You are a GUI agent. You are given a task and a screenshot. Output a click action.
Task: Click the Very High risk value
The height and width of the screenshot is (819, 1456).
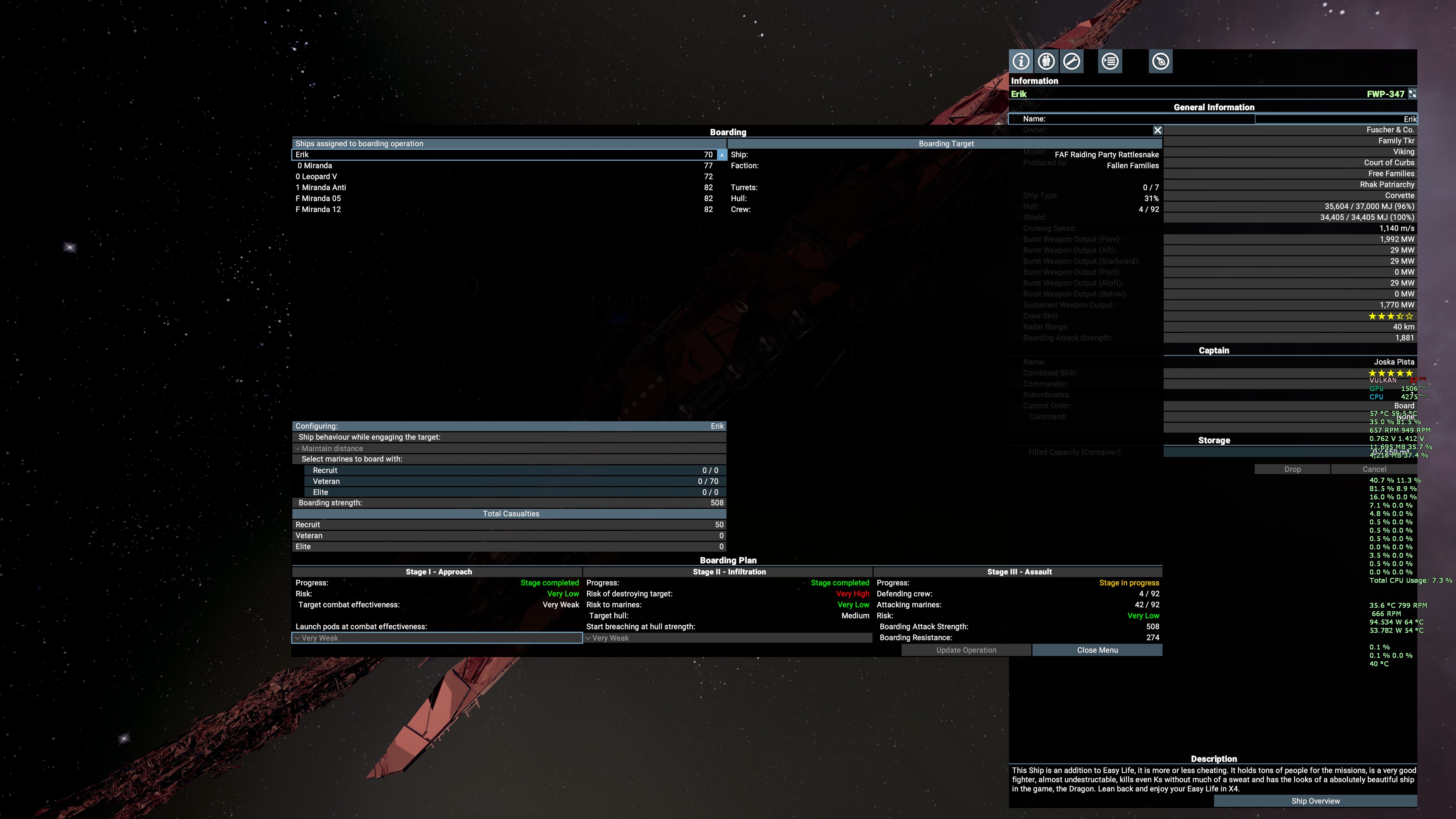point(852,594)
